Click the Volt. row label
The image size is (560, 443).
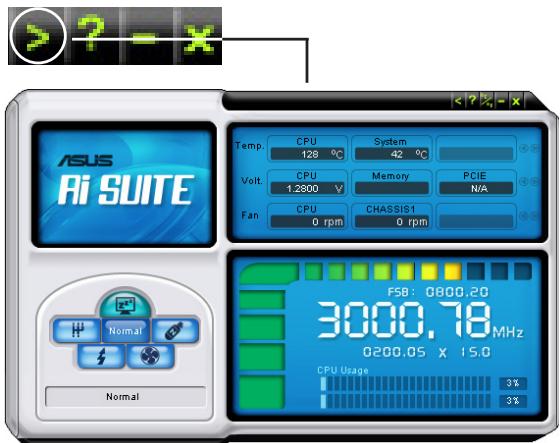[x=252, y=181]
